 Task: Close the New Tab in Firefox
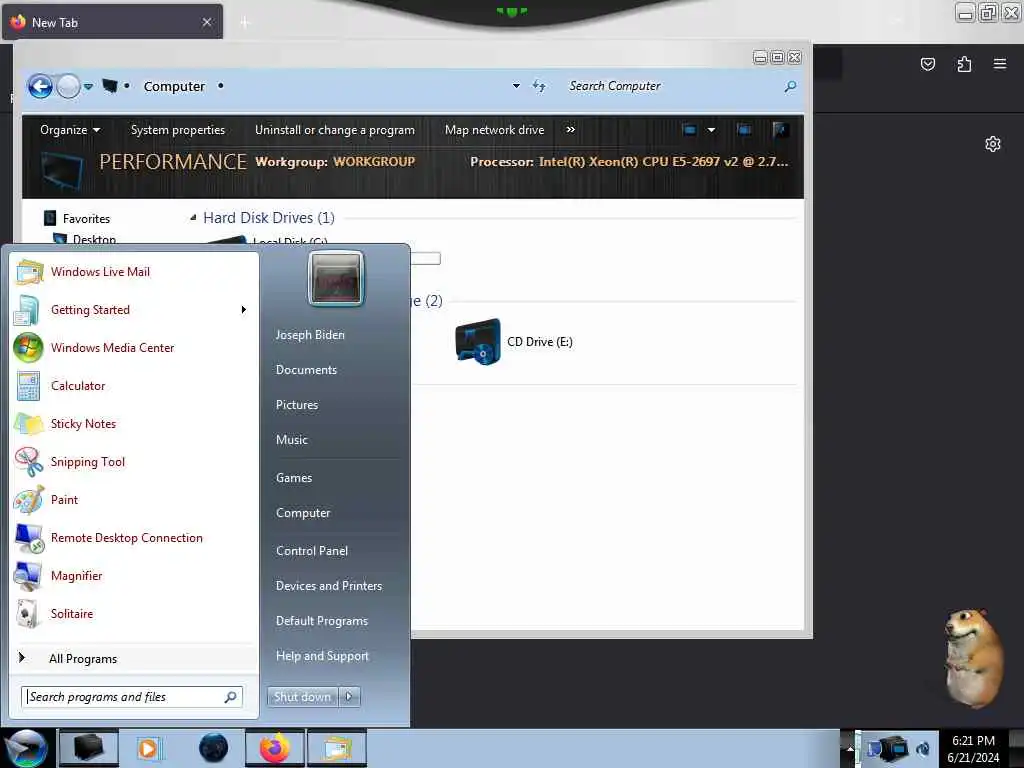[x=207, y=22]
